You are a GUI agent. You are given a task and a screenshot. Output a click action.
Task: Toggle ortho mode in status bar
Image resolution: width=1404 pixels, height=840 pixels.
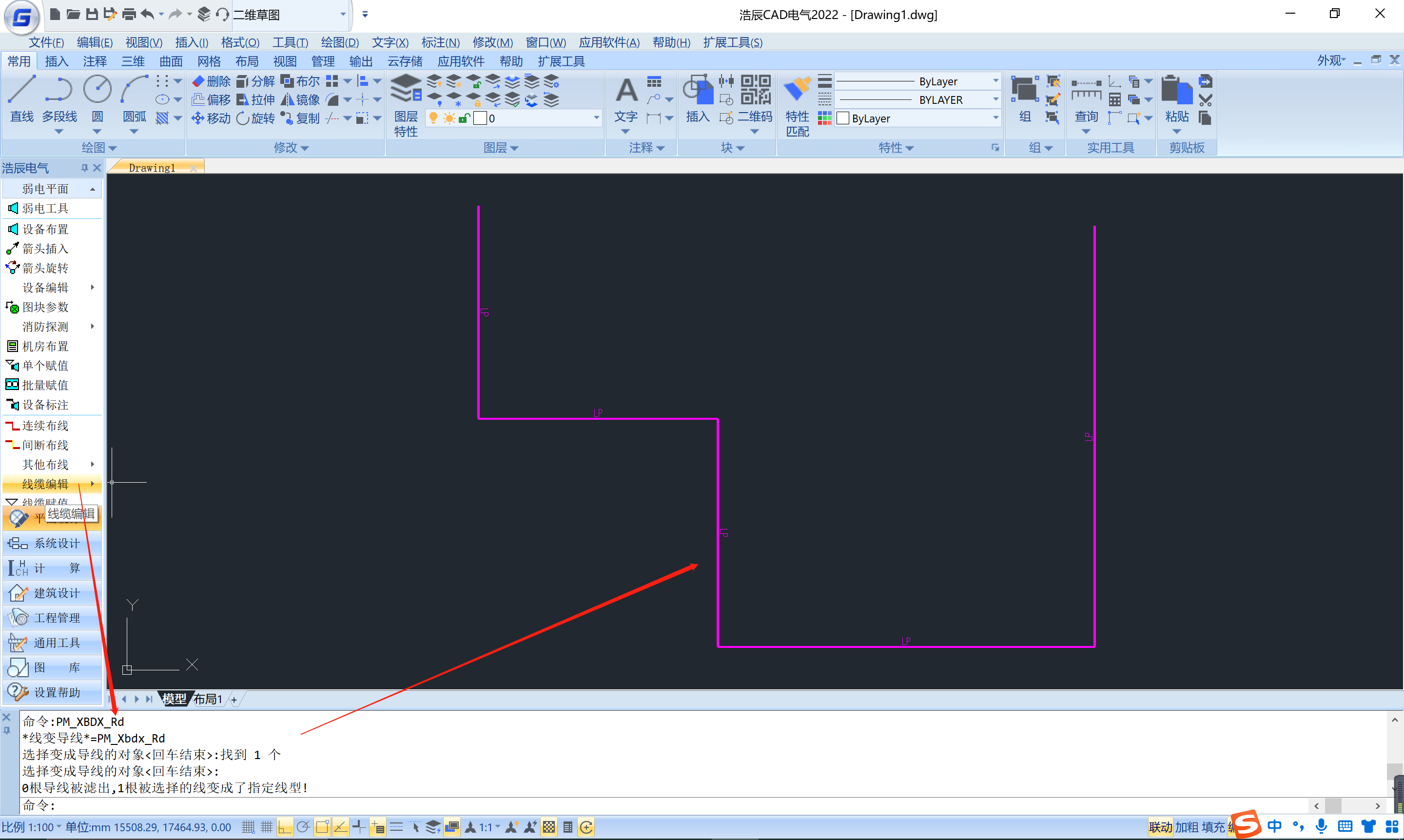click(x=285, y=827)
